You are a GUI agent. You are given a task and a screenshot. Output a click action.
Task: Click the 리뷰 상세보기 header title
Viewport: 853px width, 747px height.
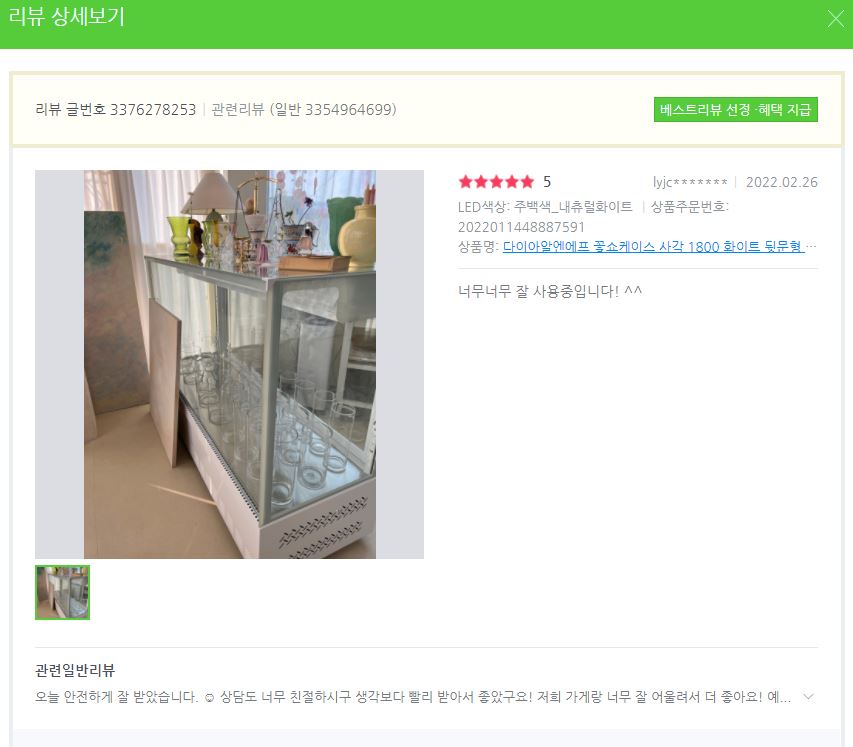(66, 16)
